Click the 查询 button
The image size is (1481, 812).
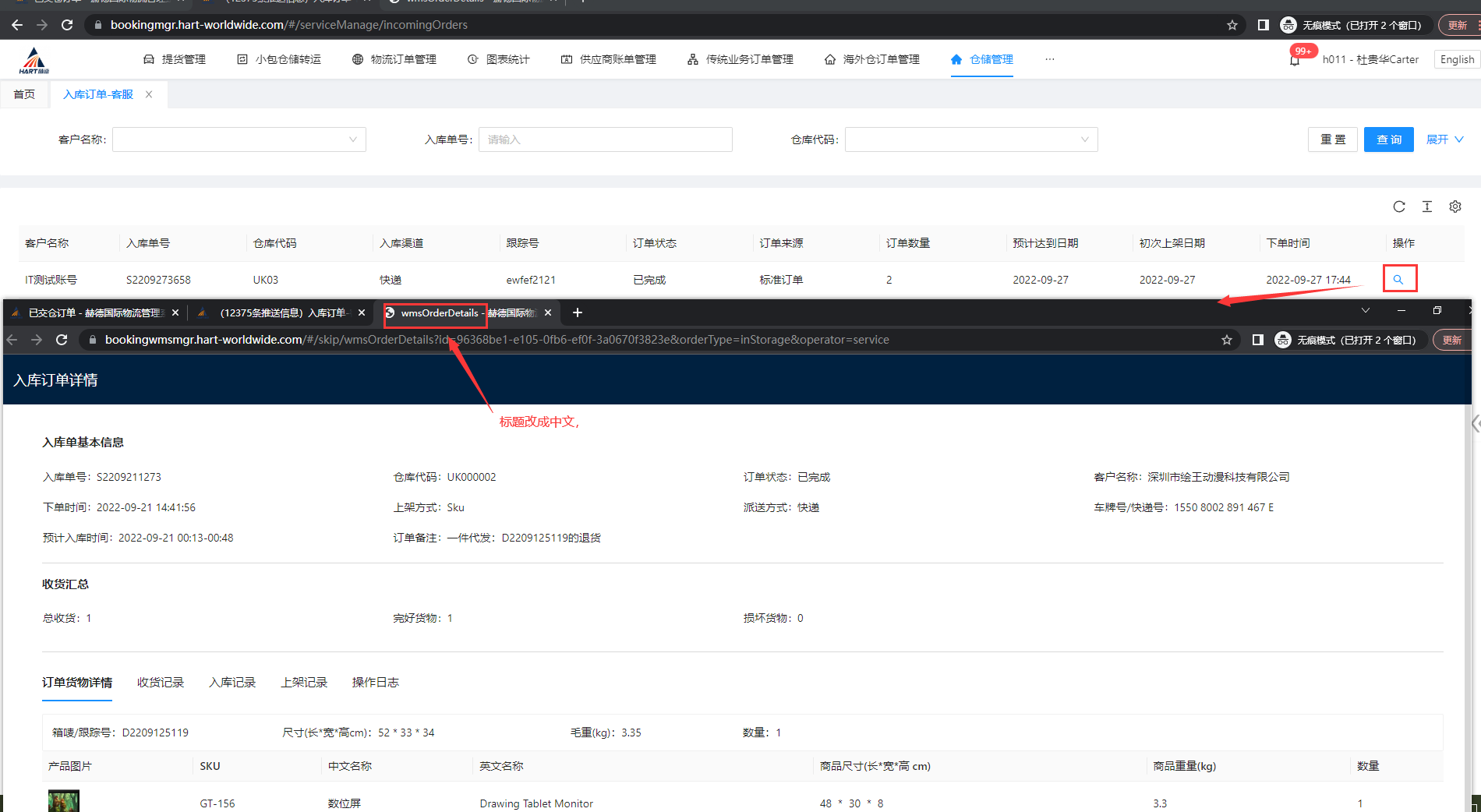1388,139
